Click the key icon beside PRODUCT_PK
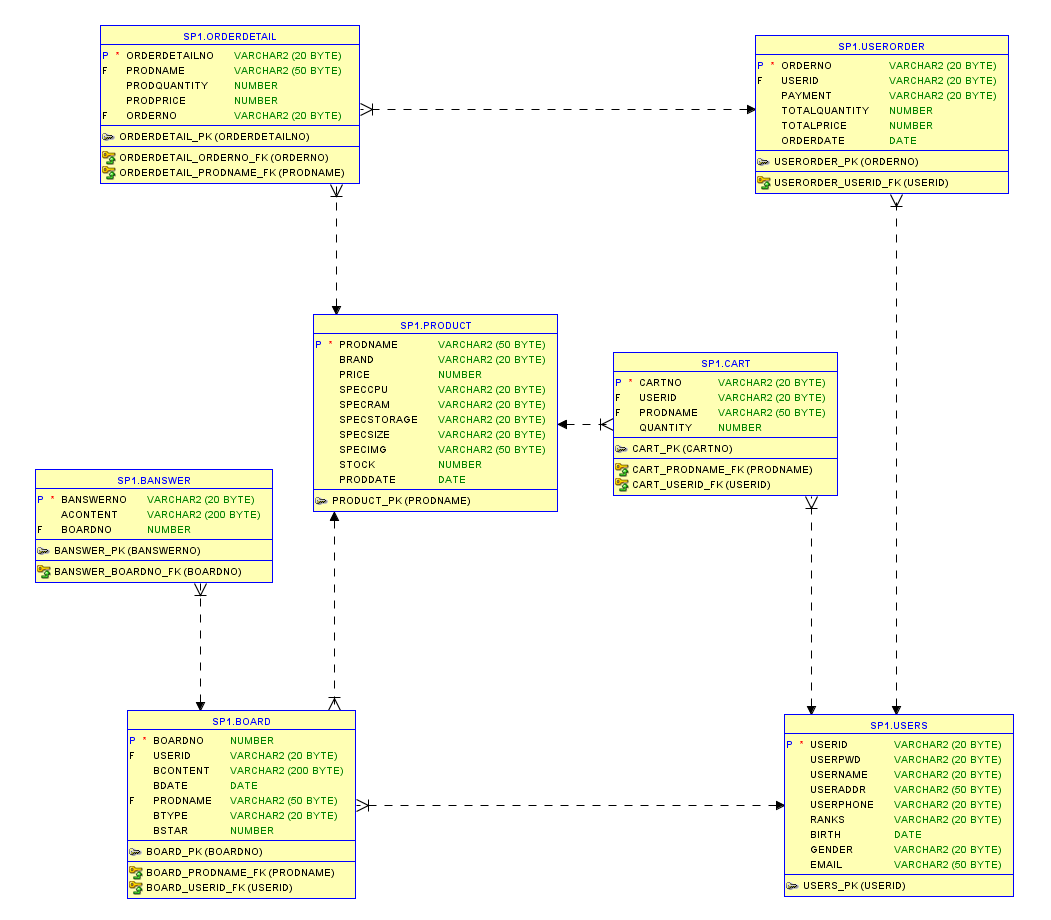This screenshot has width=1051, height=920. pyautogui.click(x=322, y=500)
